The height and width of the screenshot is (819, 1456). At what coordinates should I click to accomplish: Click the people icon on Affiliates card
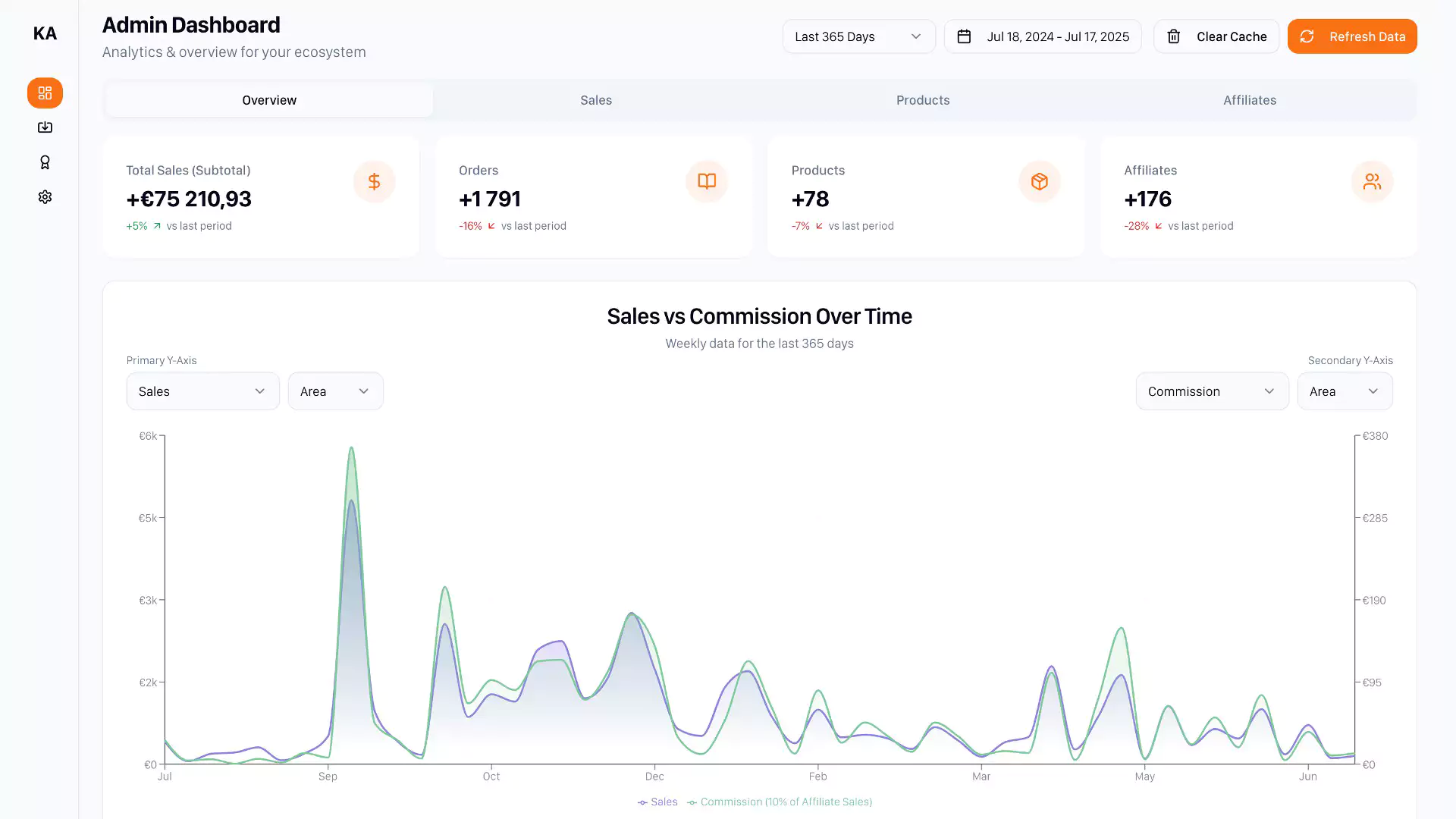click(x=1371, y=182)
